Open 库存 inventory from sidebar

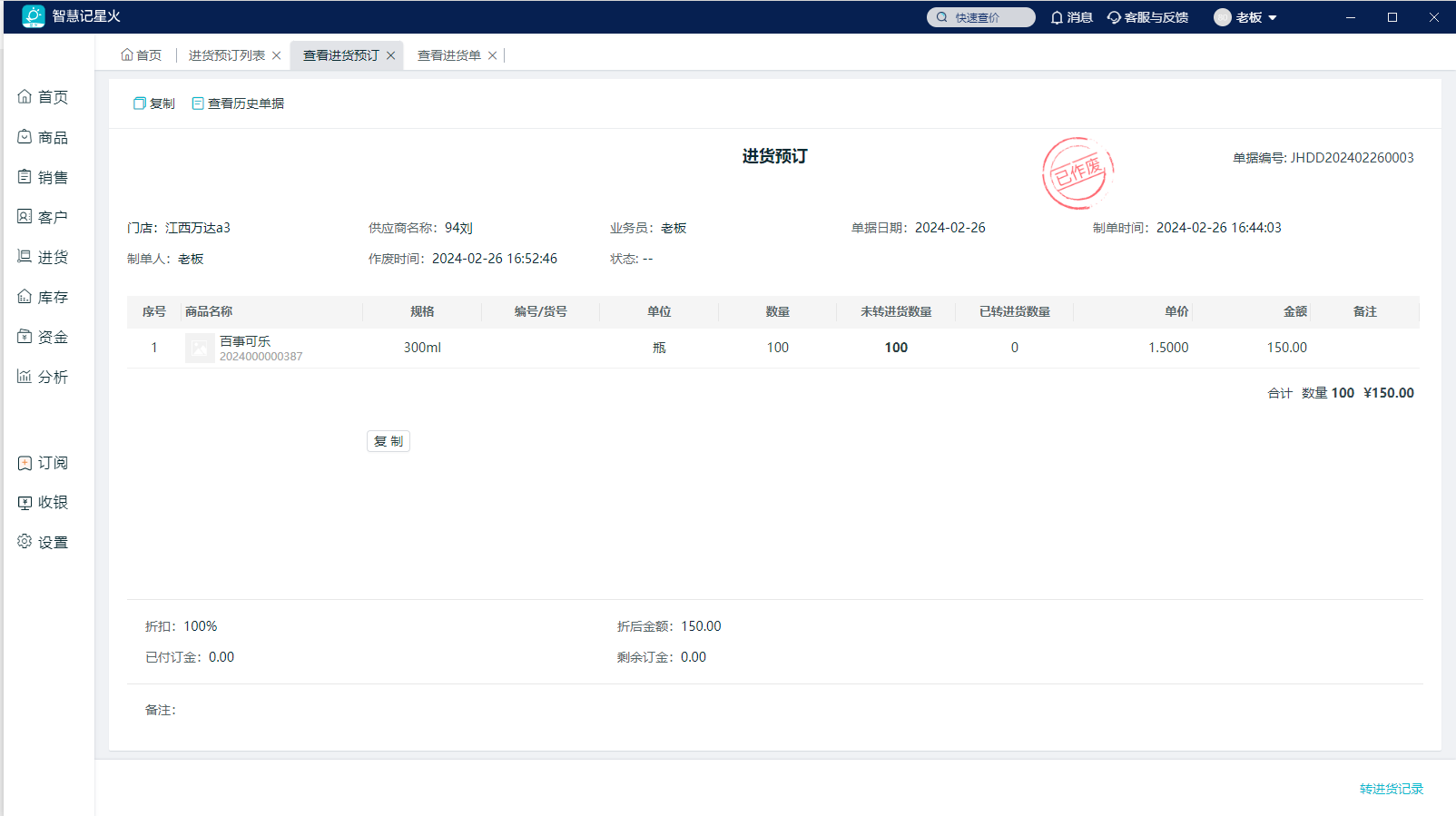coord(43,297)
